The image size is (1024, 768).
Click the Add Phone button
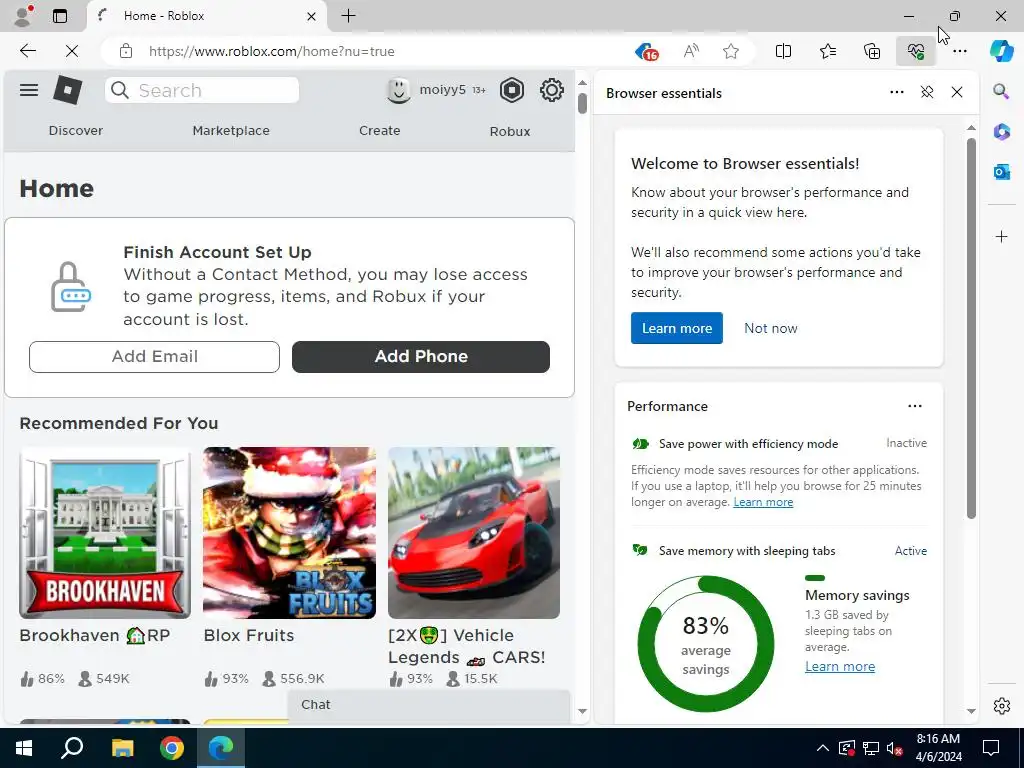[x=421, y=357]
